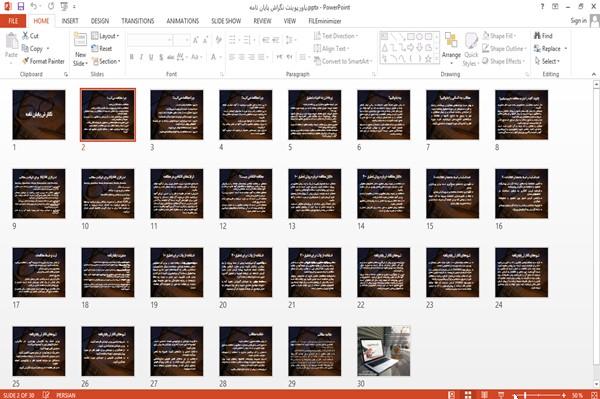Toggle Italic formatting button

[141, 57]
